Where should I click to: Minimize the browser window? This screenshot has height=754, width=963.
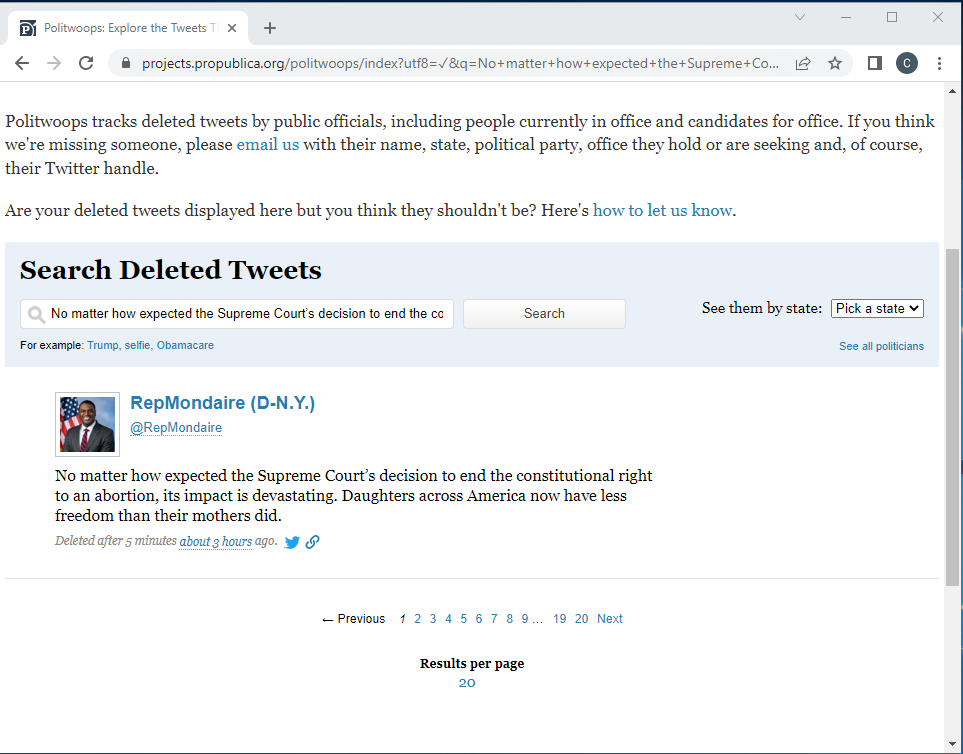coord(846,17)
